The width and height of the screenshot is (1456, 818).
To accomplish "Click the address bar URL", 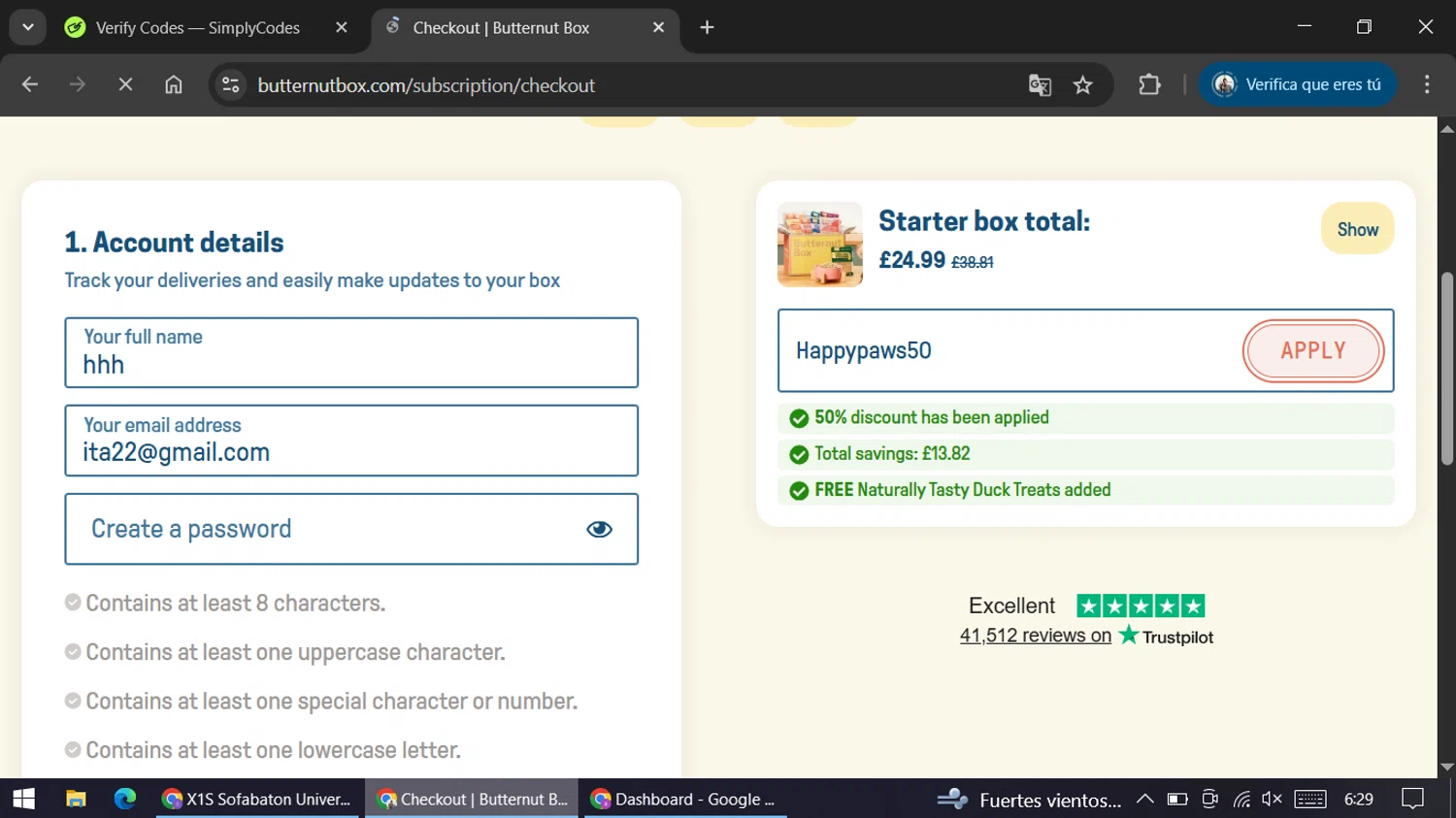I will (426, 85).
